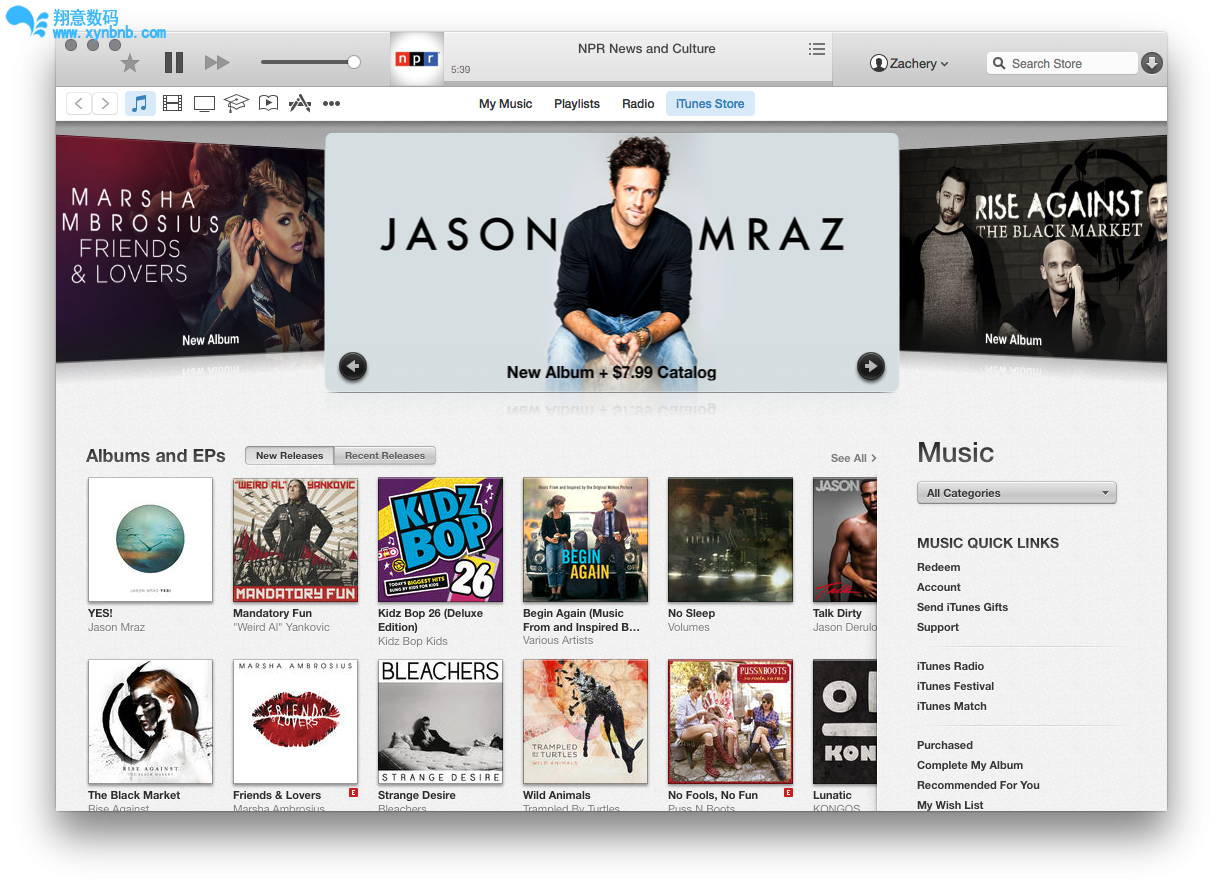
Task: Open the Apps library icon
Action: 299,103
